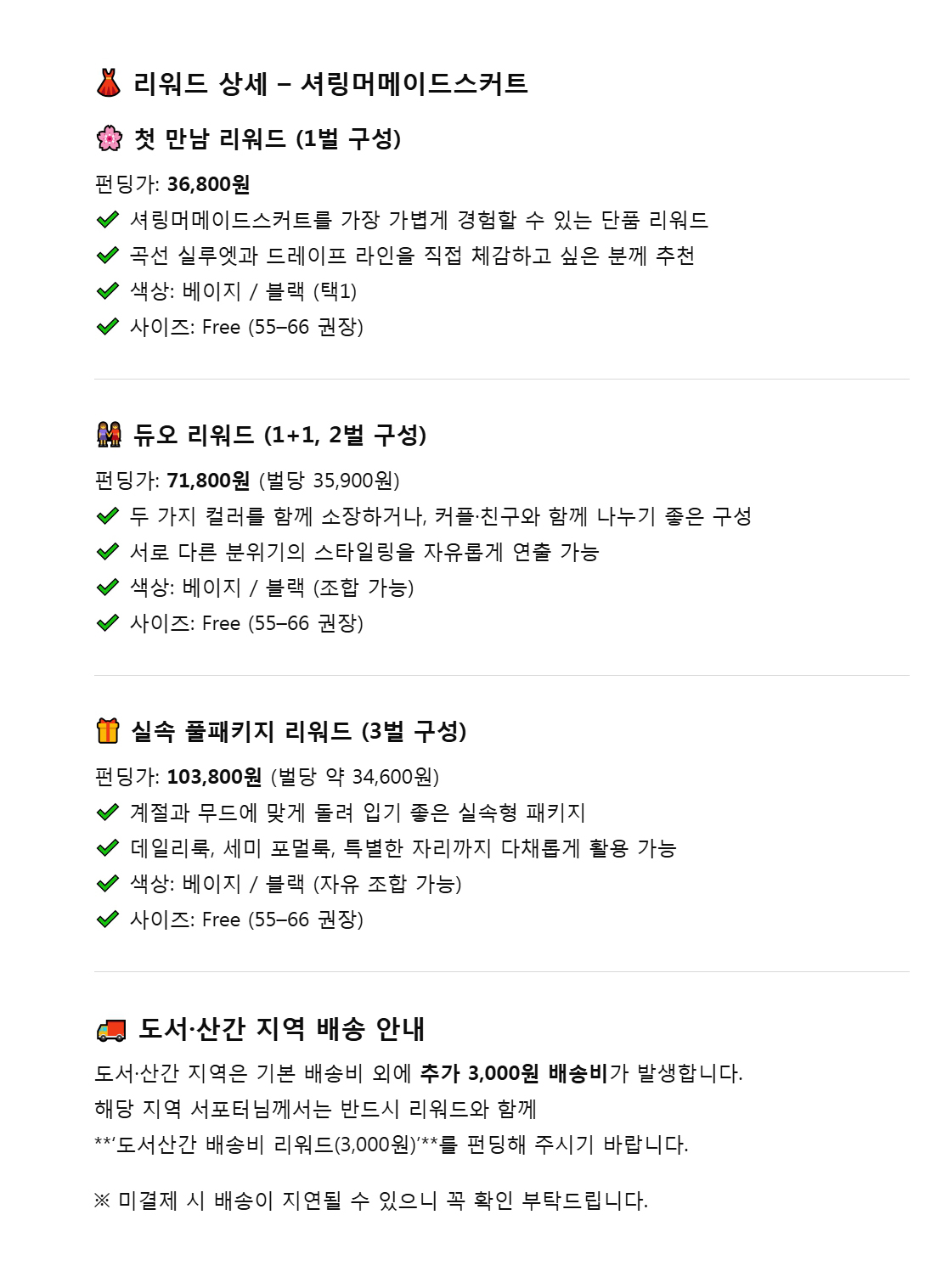Click the gift box icon beside 실속 풀패키지
The width and height of the screenshot is (936, 1288).
(108, 731)
